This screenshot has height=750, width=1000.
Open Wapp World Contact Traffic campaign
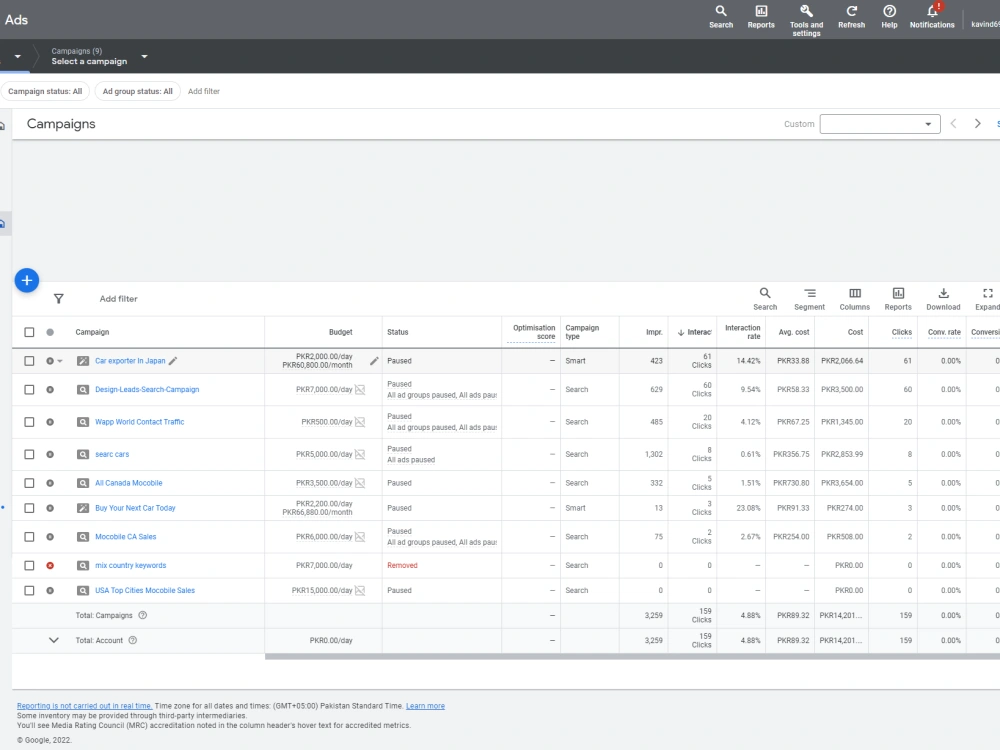point(140,422)
